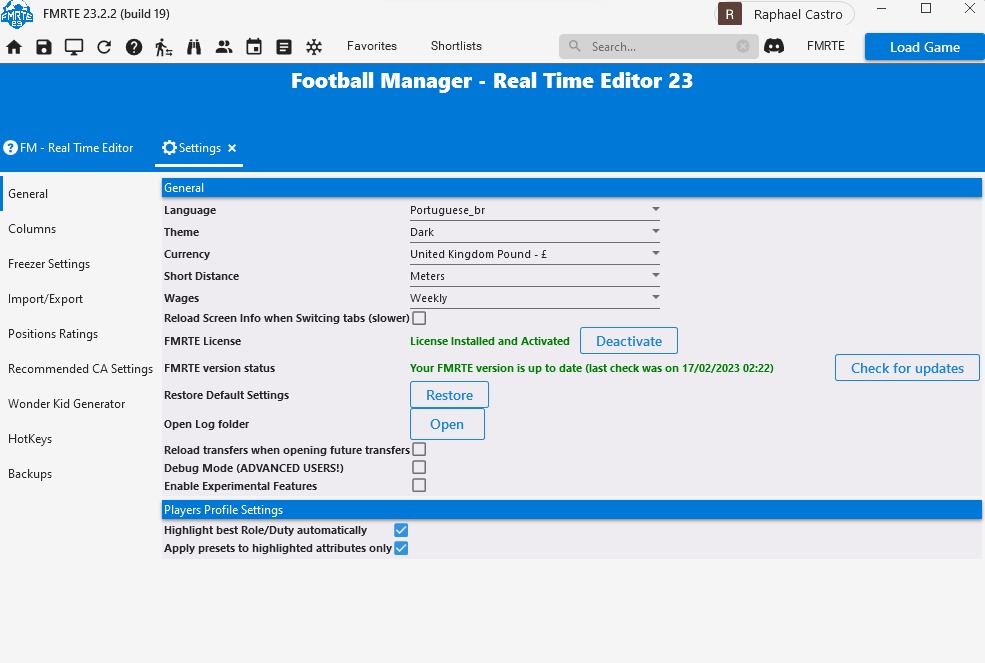Open the Wages dropdown showing Weekly
This screenshot has width=985, height=663.
click(535, 298)
